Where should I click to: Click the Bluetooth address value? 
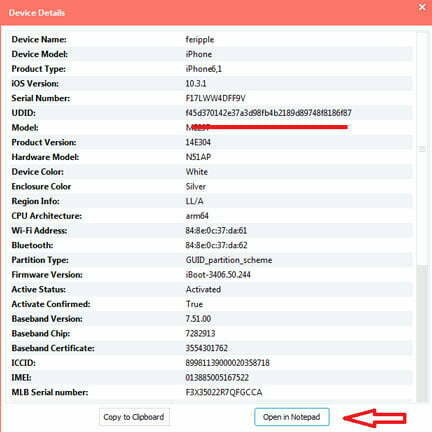point(216,245)
